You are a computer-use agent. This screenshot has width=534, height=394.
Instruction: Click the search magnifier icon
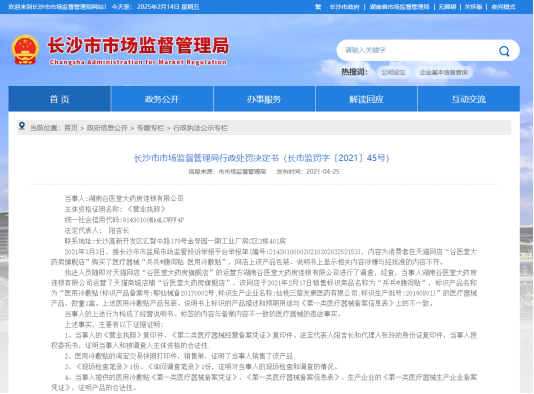tap(504, 51)
